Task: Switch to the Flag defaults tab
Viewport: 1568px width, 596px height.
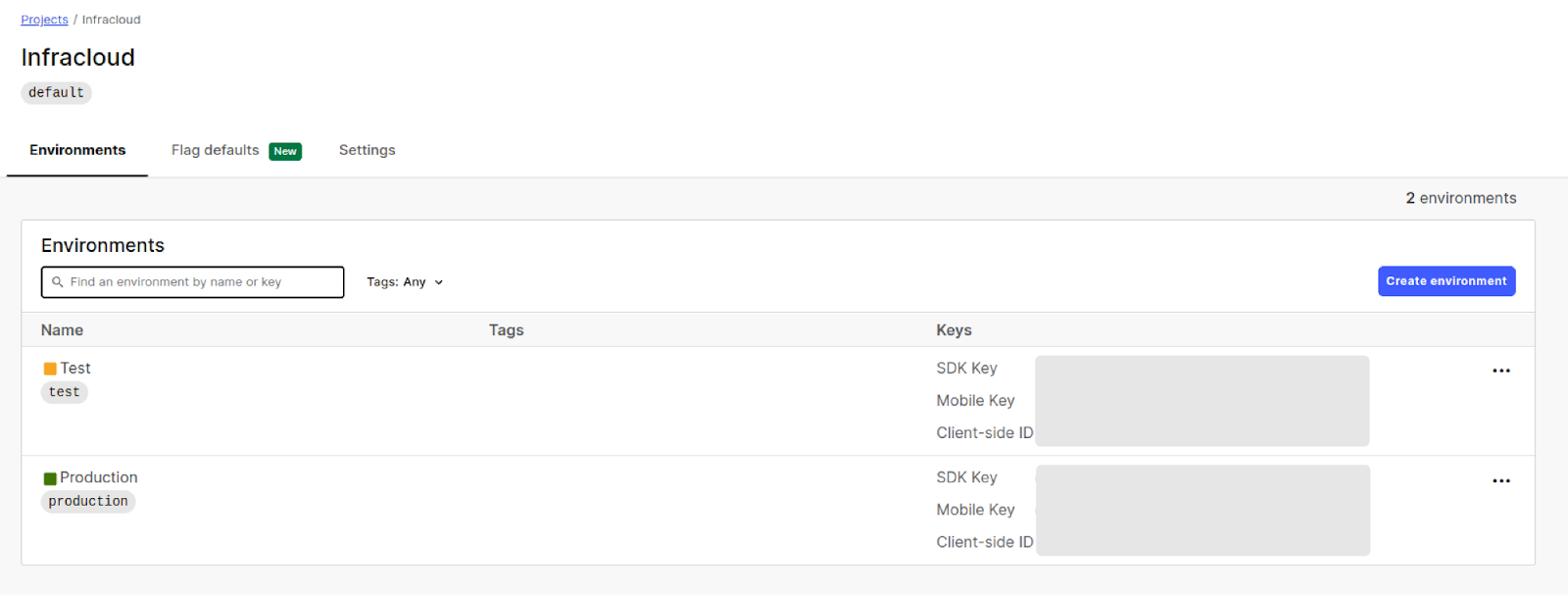Action: 216,150
